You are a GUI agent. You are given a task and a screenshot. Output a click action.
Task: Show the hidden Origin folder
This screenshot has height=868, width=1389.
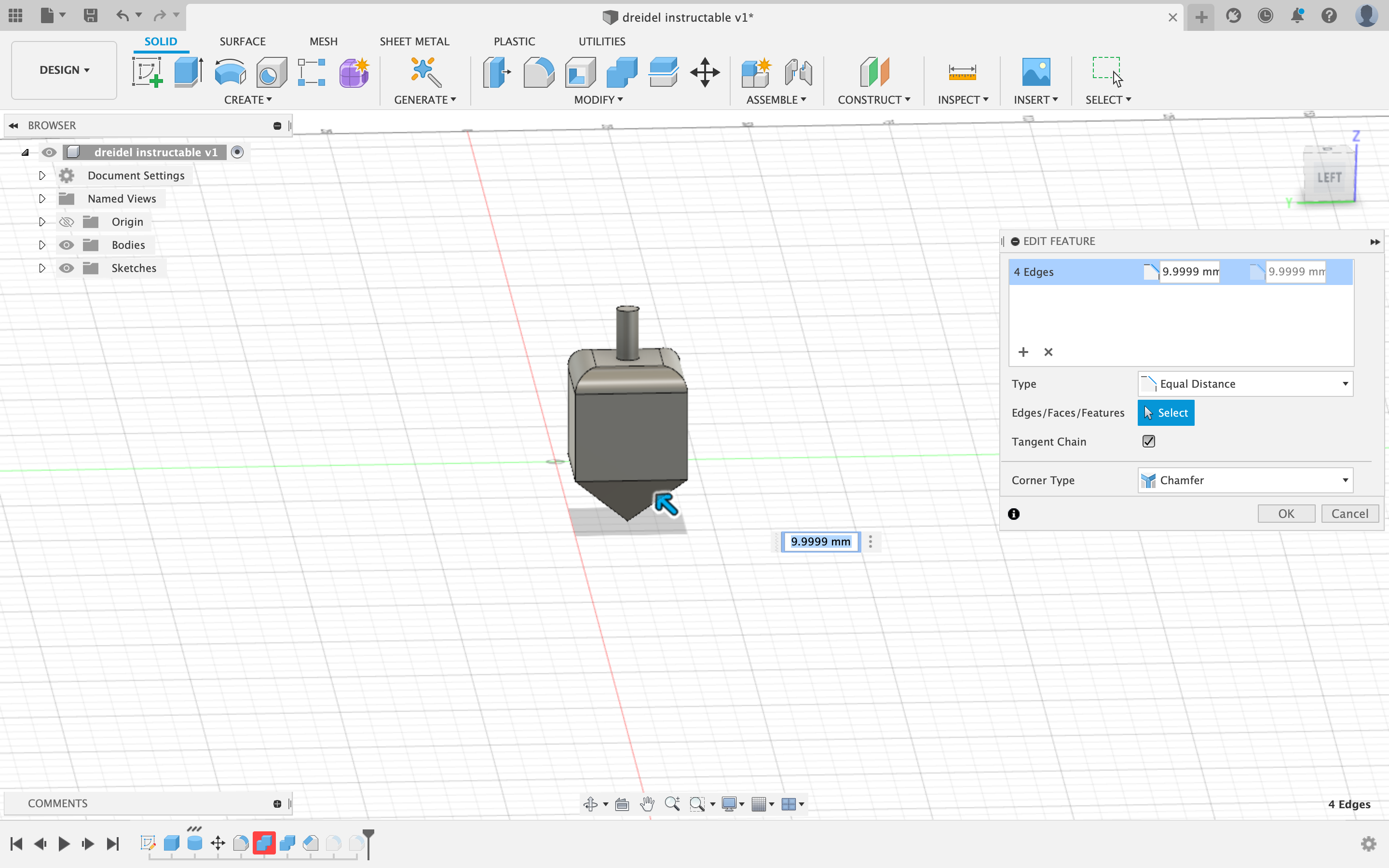(x=67, y=222)
